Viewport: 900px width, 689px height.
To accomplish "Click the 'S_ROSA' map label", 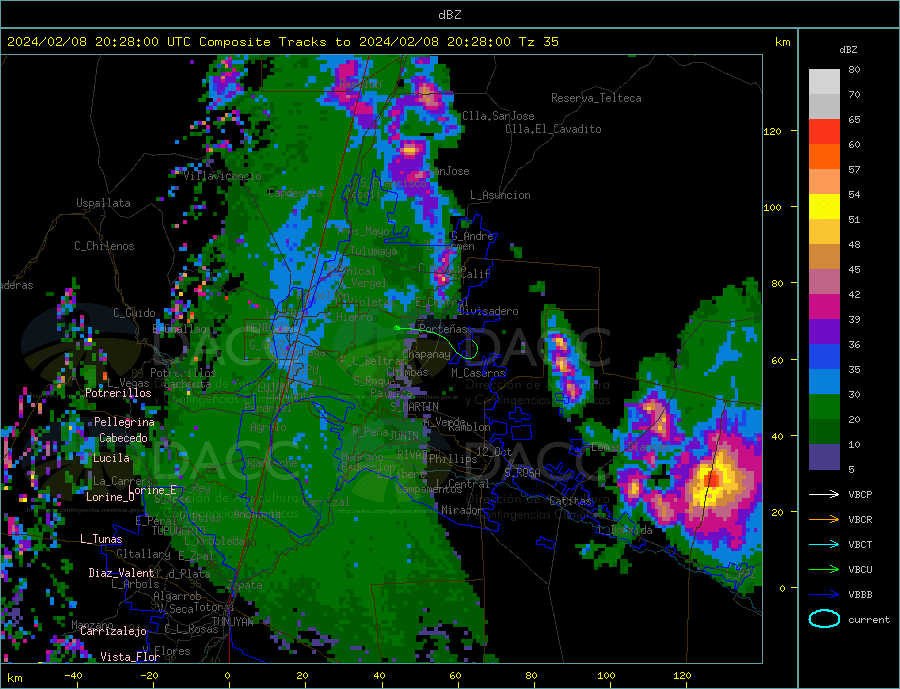I will click(522, 473).
